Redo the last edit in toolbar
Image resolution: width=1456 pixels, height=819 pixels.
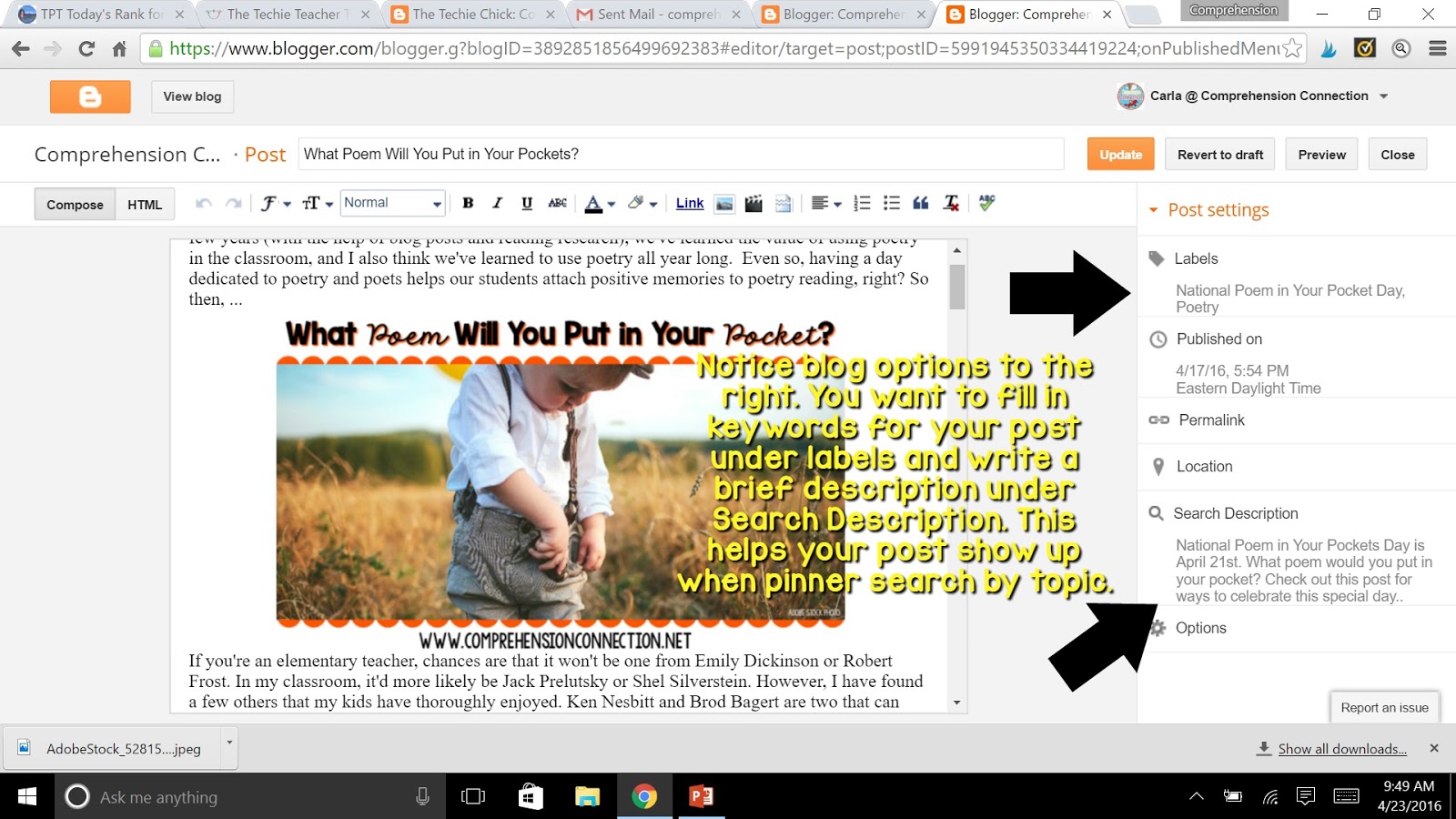tap(234, 204)
